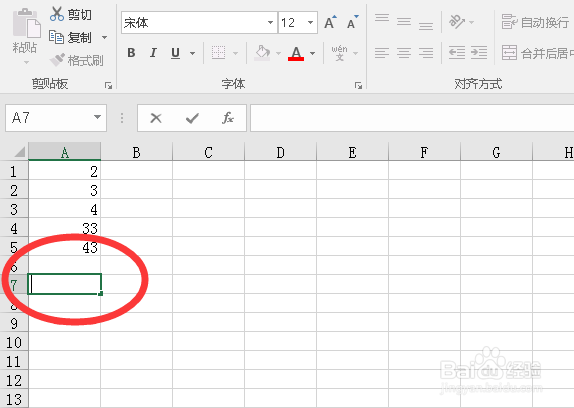Increase font size with large A icon
574x408 pixels.
coord(330,23)
